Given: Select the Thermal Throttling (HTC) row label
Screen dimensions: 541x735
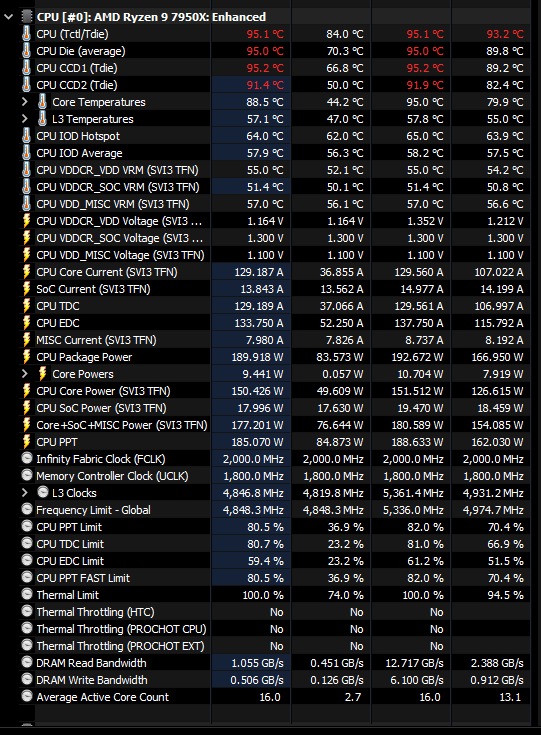Looking at the screenshot, I should [95, 612].
